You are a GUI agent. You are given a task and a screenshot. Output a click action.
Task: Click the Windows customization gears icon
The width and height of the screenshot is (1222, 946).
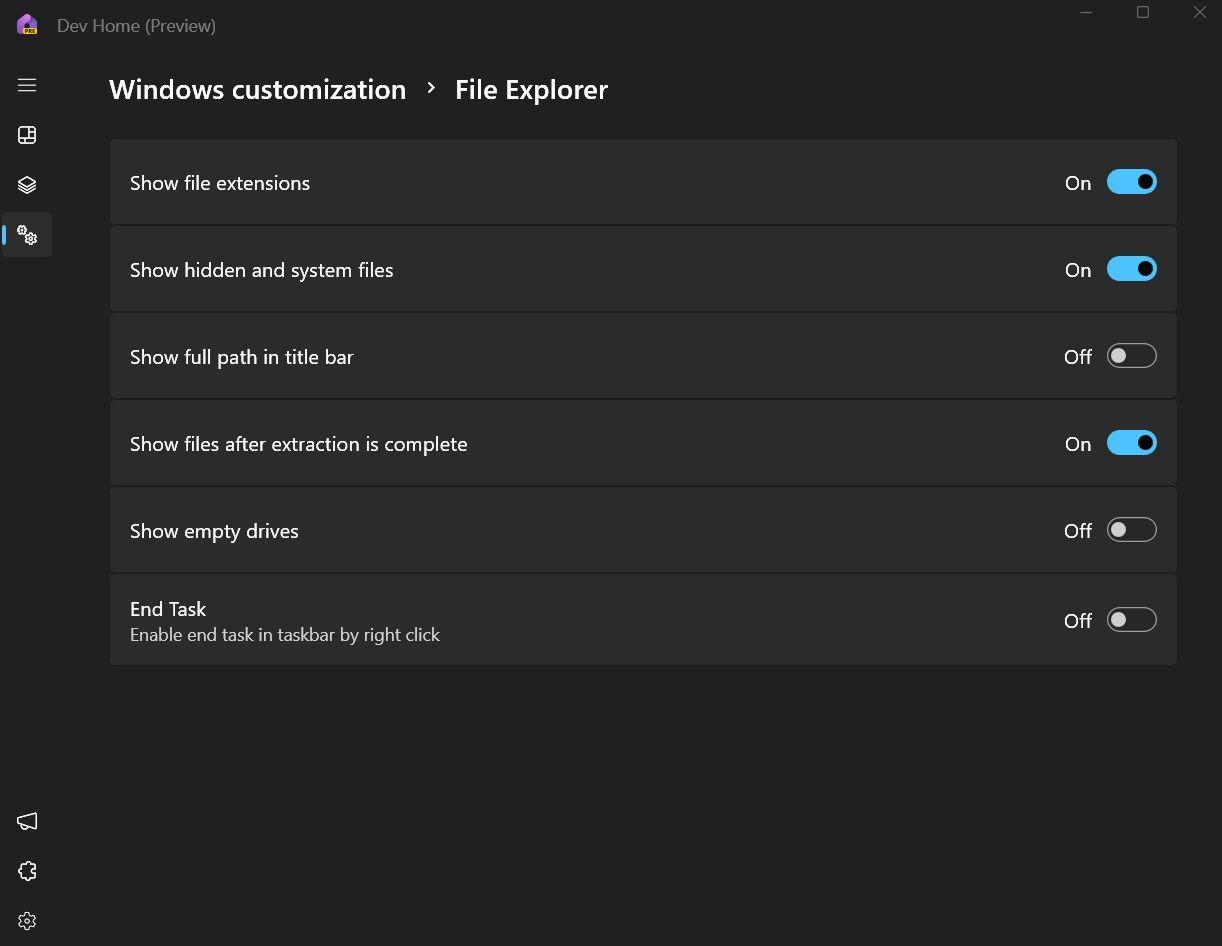pos(27,234)
